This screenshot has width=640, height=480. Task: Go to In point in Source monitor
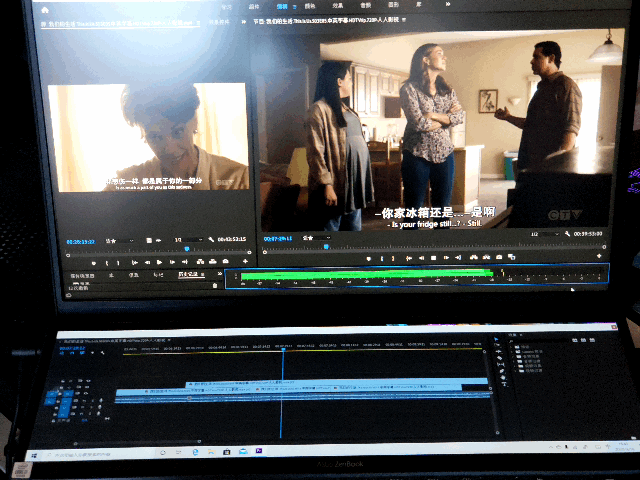pos(134,262)
